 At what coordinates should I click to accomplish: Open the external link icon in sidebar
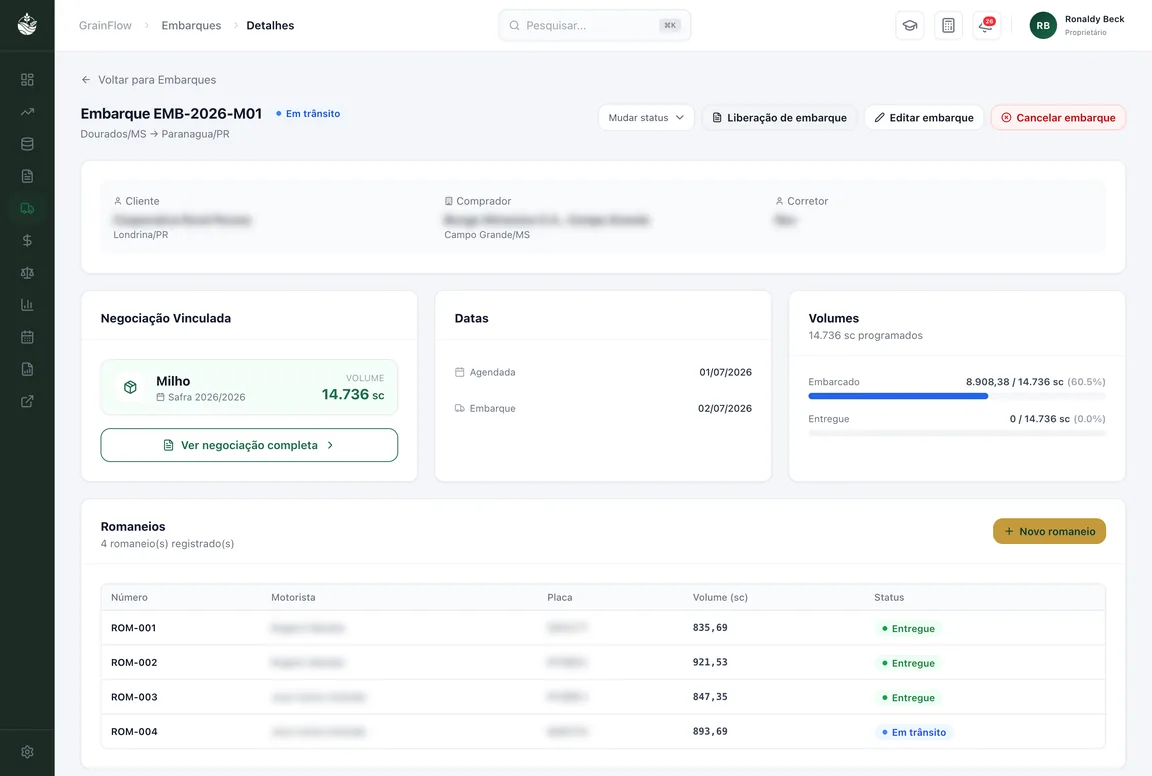tap(27, 401)
